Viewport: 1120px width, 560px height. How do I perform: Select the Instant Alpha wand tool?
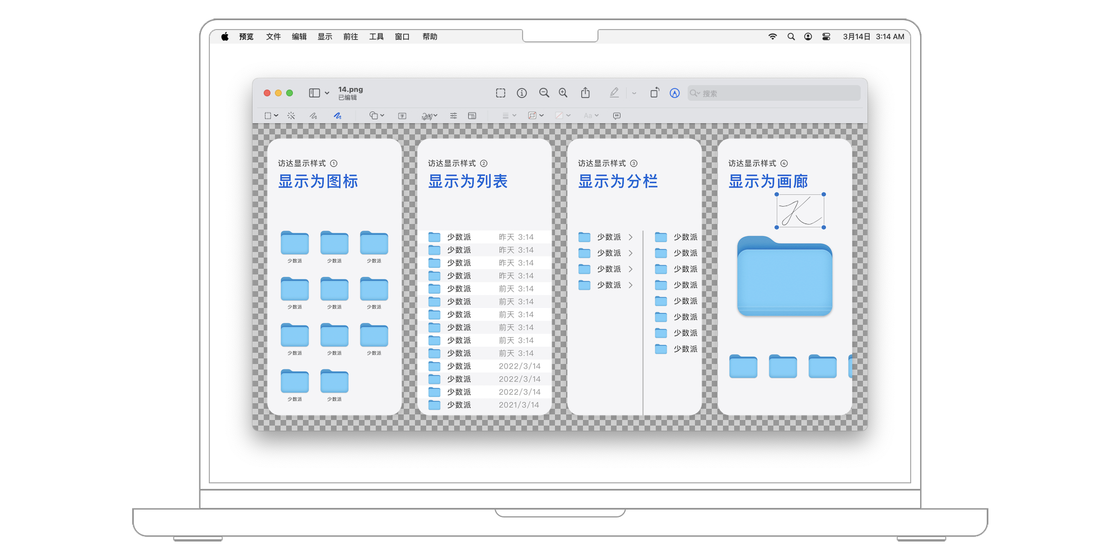pyautogui.click(x=291, y=115)
